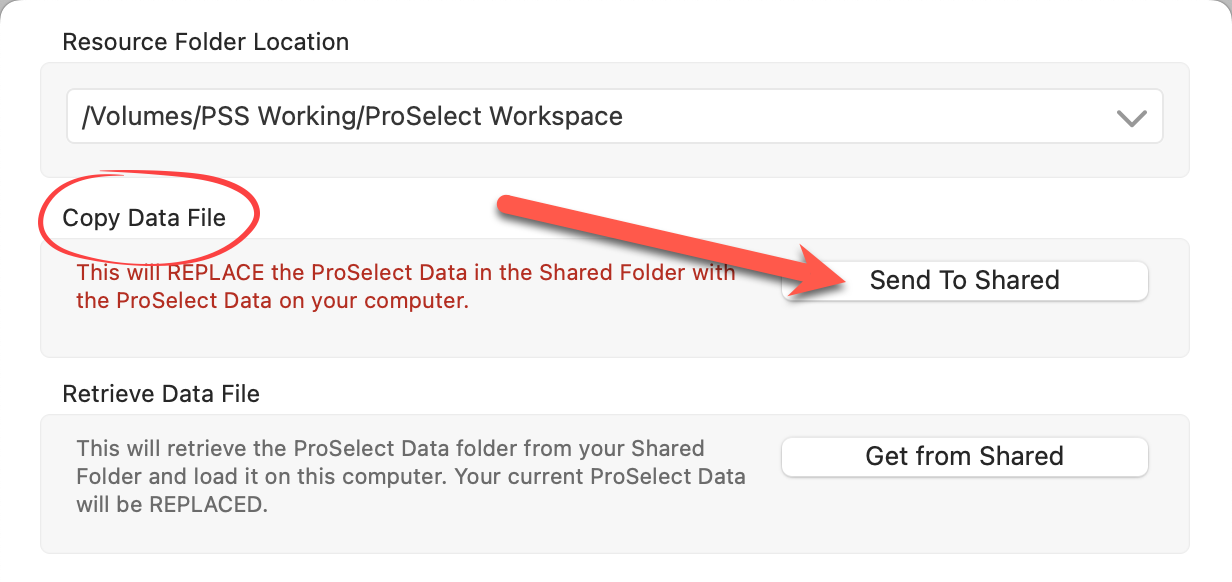
Task: Click "the ProSelect Data on your computer" line
Action: 272,300
